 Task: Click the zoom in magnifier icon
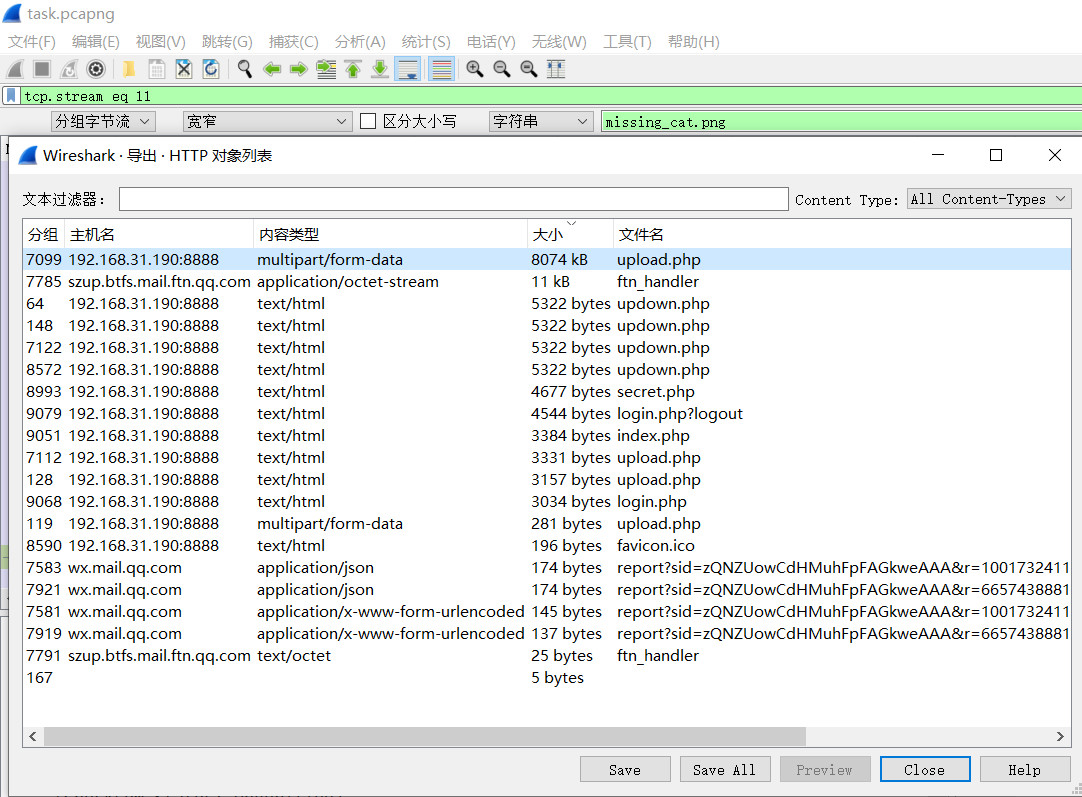pyautogui.click(x=475, y=69)
